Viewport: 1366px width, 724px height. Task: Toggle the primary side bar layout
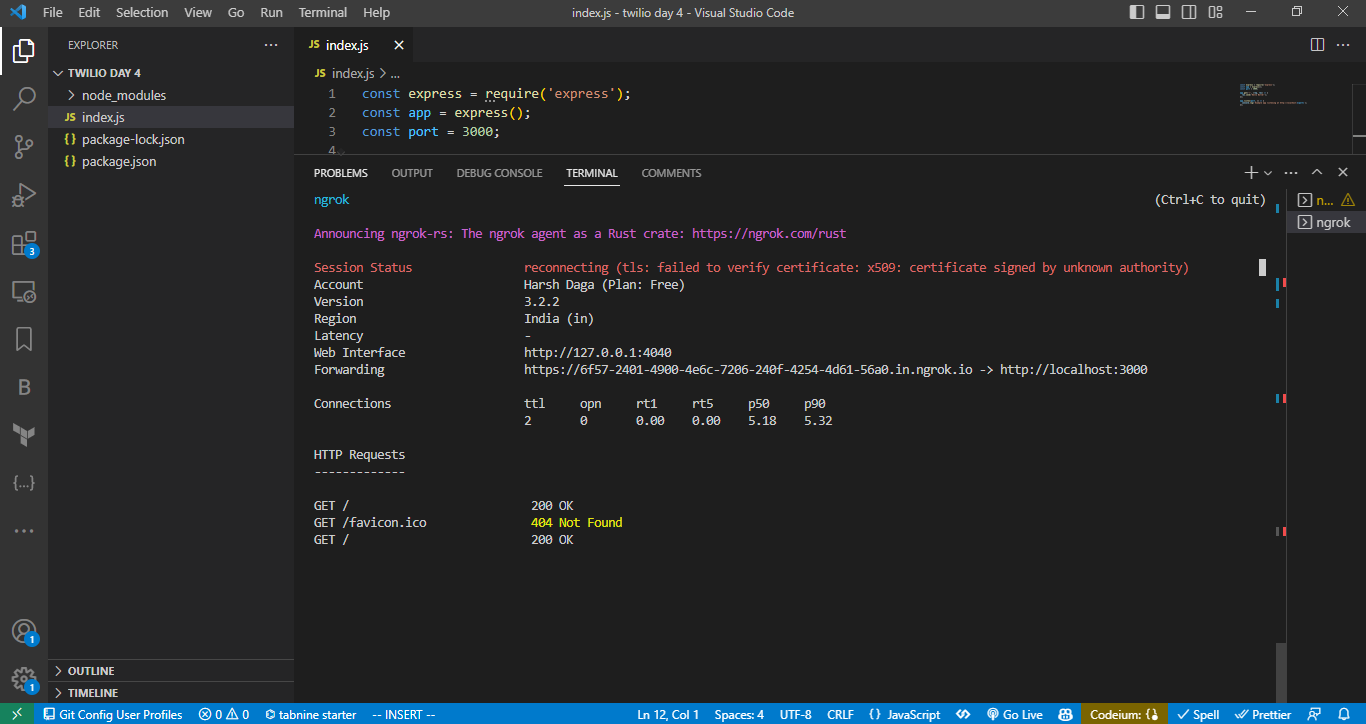coord(1137,12)
